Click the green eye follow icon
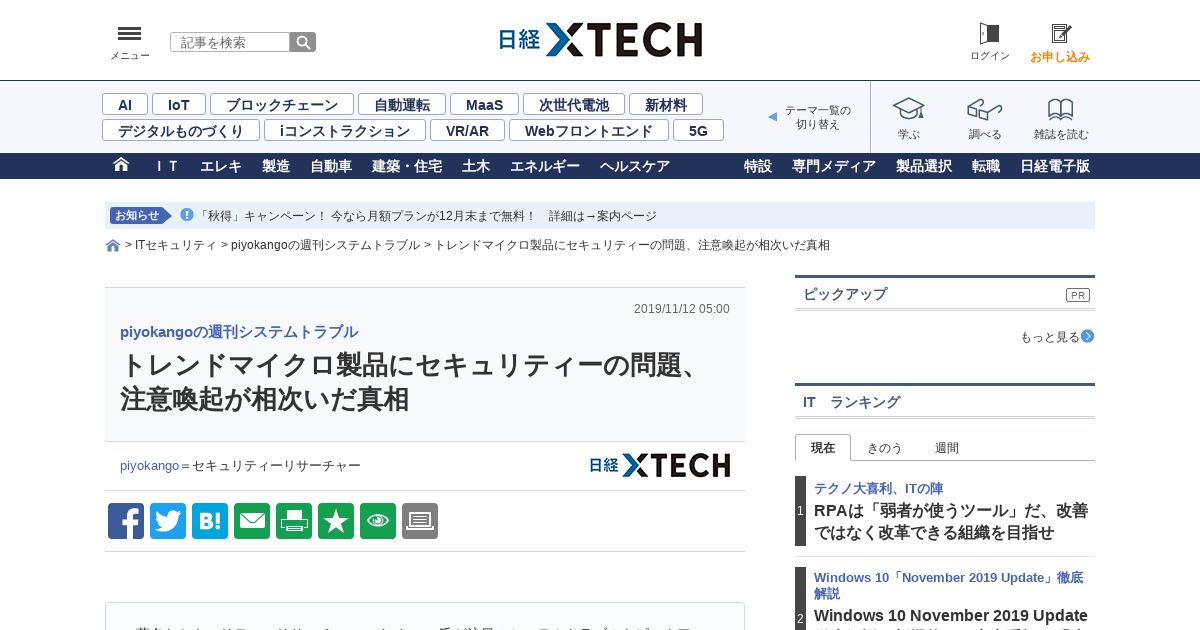 378,521
